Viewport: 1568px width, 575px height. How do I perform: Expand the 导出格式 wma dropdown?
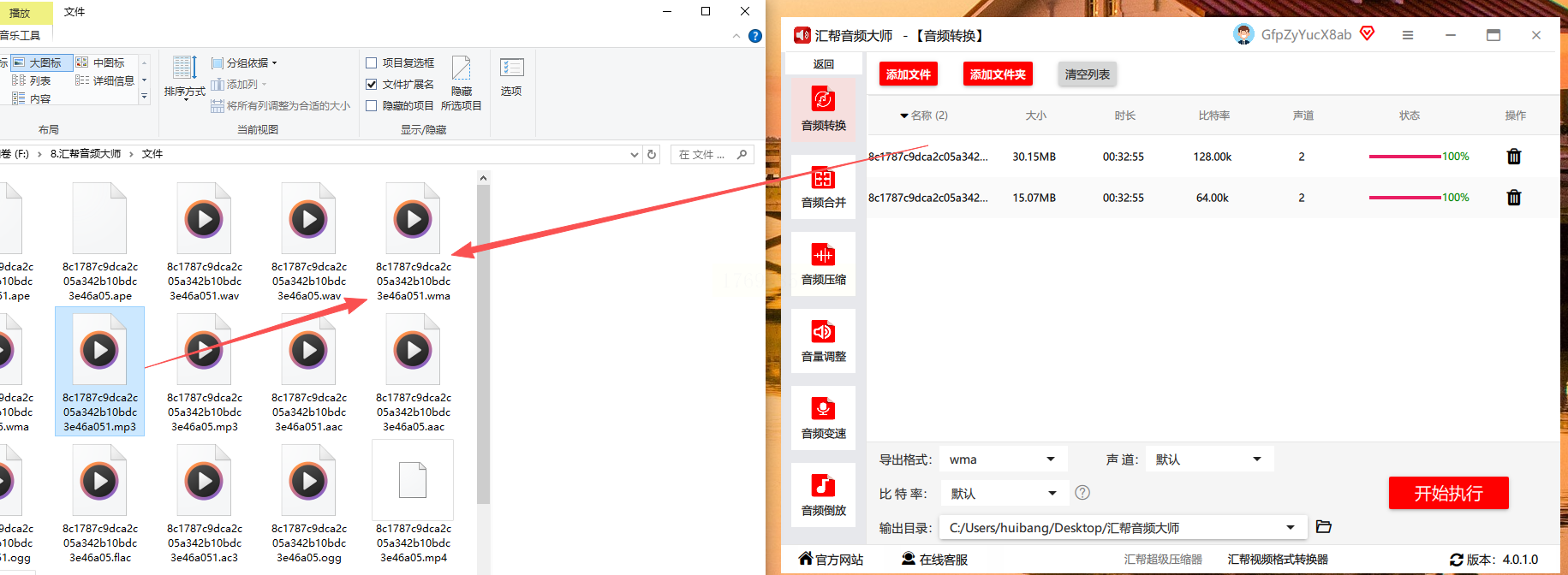[1004, 459]
